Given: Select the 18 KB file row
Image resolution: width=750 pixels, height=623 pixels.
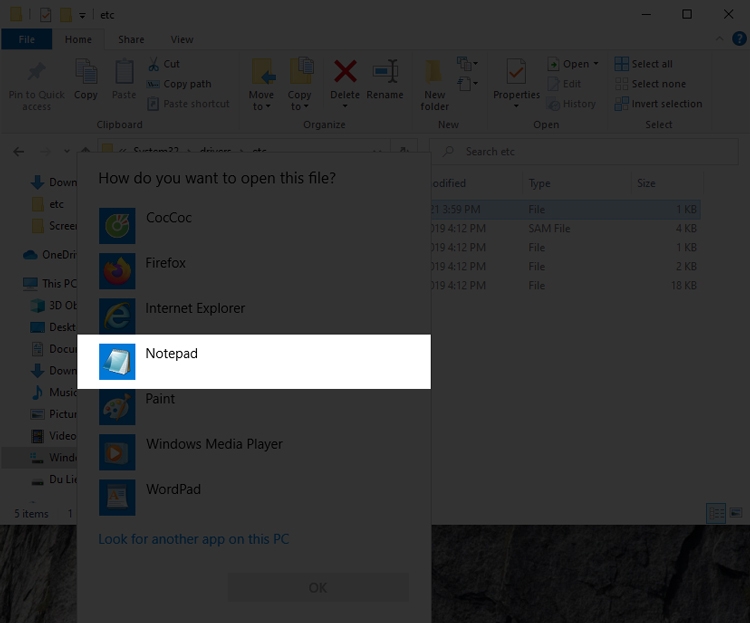Looking at the screenshot, I should [565, 285].
